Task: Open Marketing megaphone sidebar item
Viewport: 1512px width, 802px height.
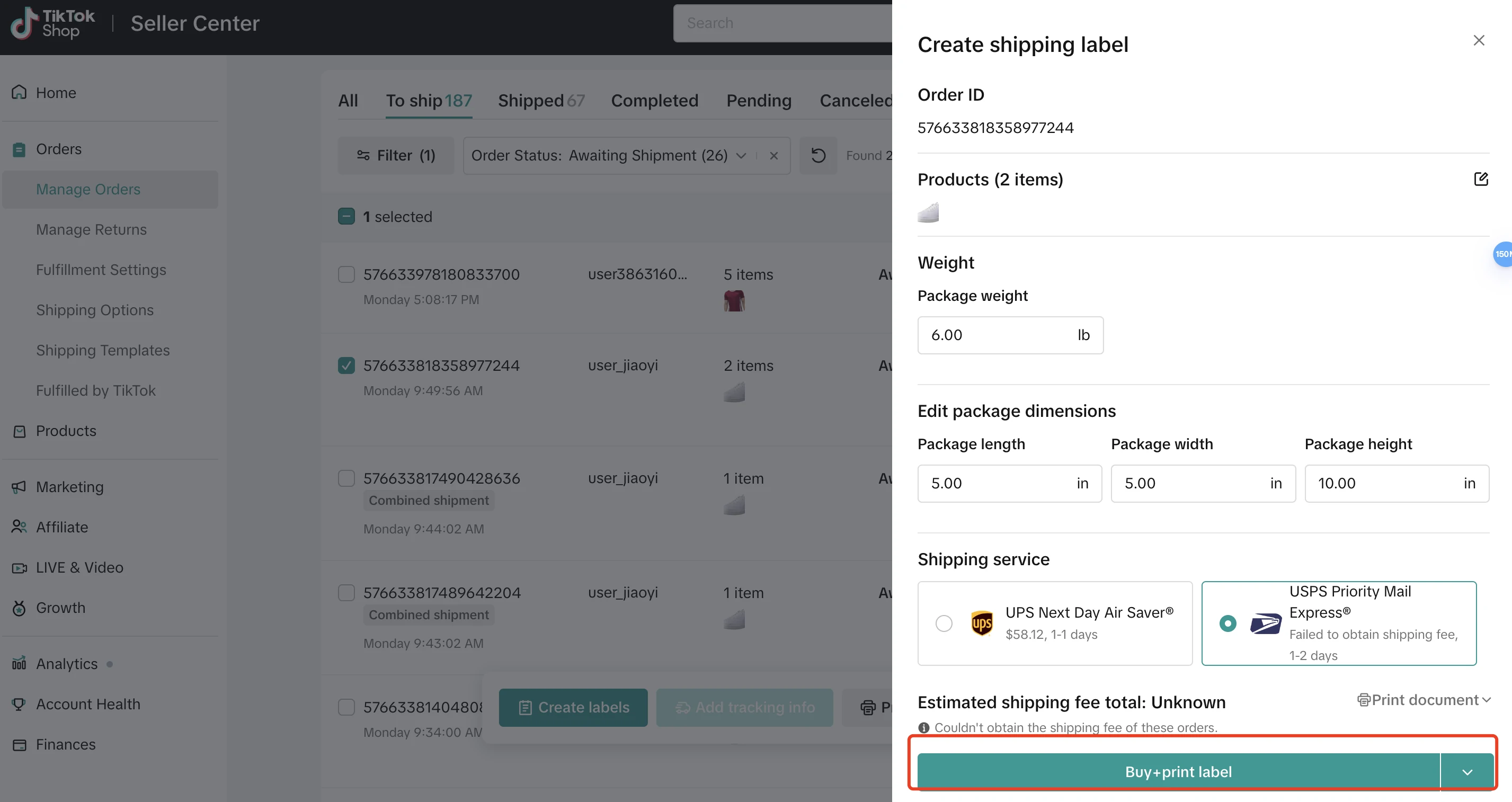Action: point(69,487)
